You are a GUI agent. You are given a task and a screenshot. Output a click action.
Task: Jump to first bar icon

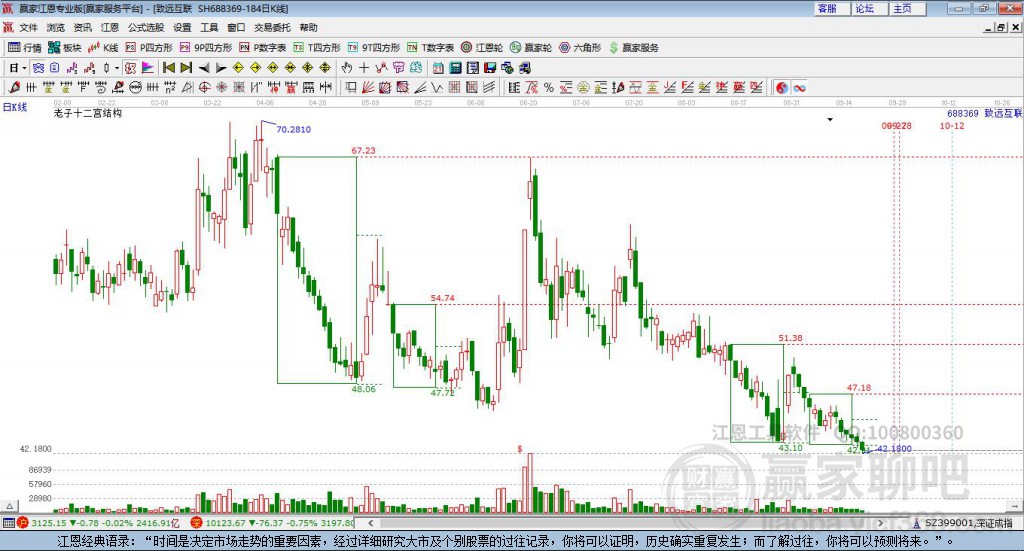168,68
